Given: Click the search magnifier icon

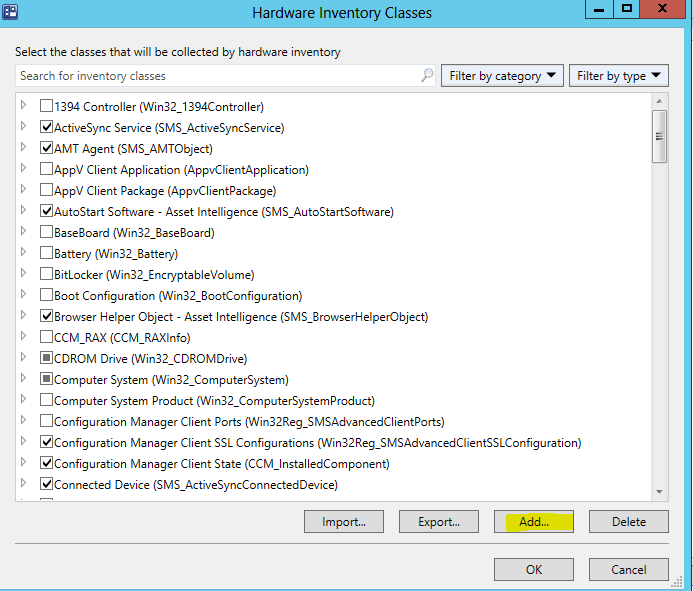Looking at the screenshot, I should (427, 76).
